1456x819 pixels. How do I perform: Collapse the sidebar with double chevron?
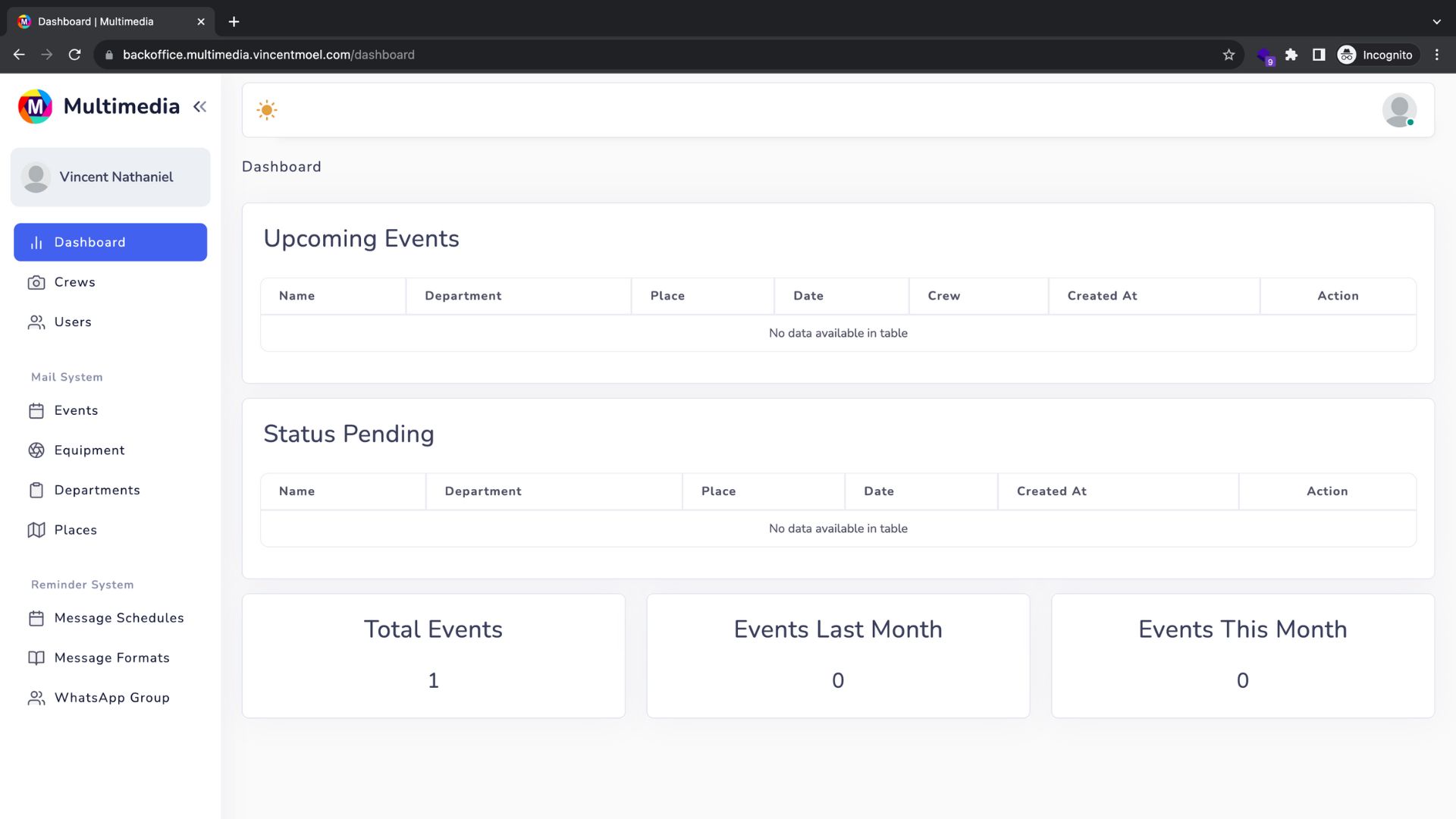tap(199, 107)
